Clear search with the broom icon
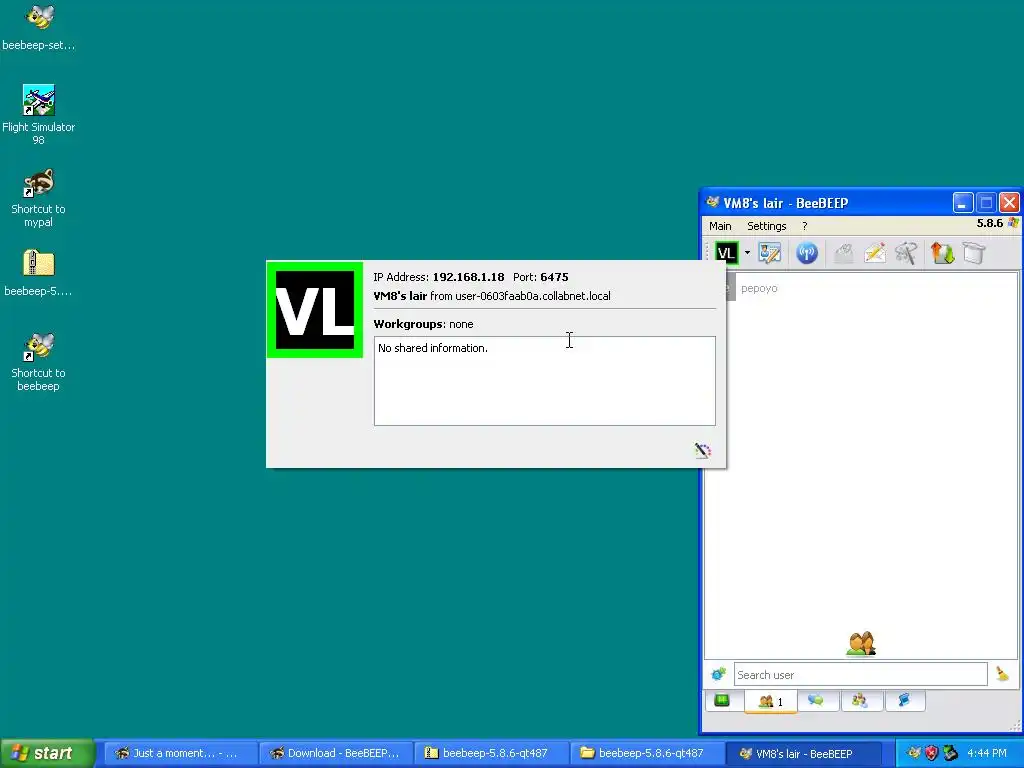The width and height of the screenshot is (1024, 768). 1002,674
